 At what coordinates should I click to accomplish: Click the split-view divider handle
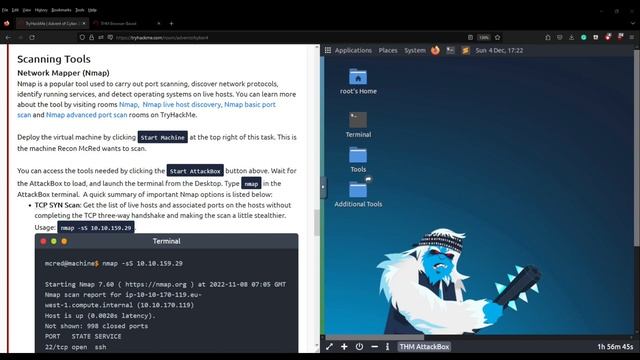pos(323,187)
